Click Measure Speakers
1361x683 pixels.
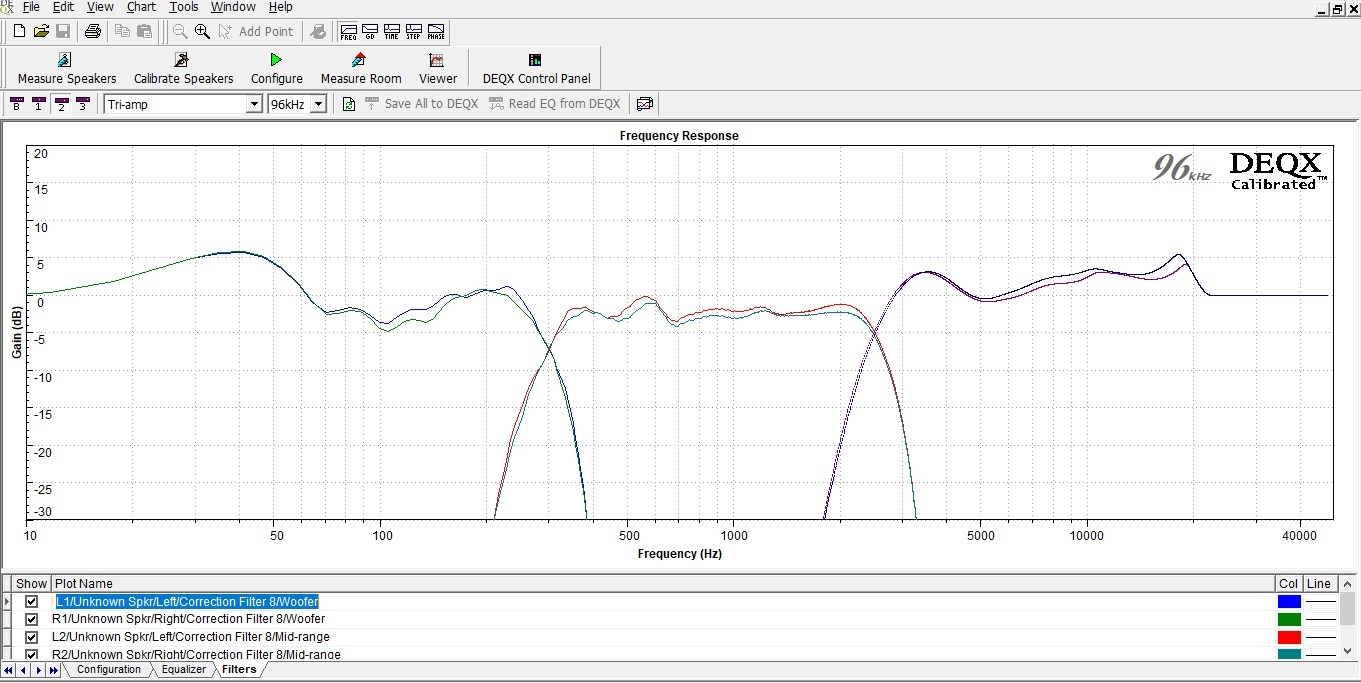[67, 69]
